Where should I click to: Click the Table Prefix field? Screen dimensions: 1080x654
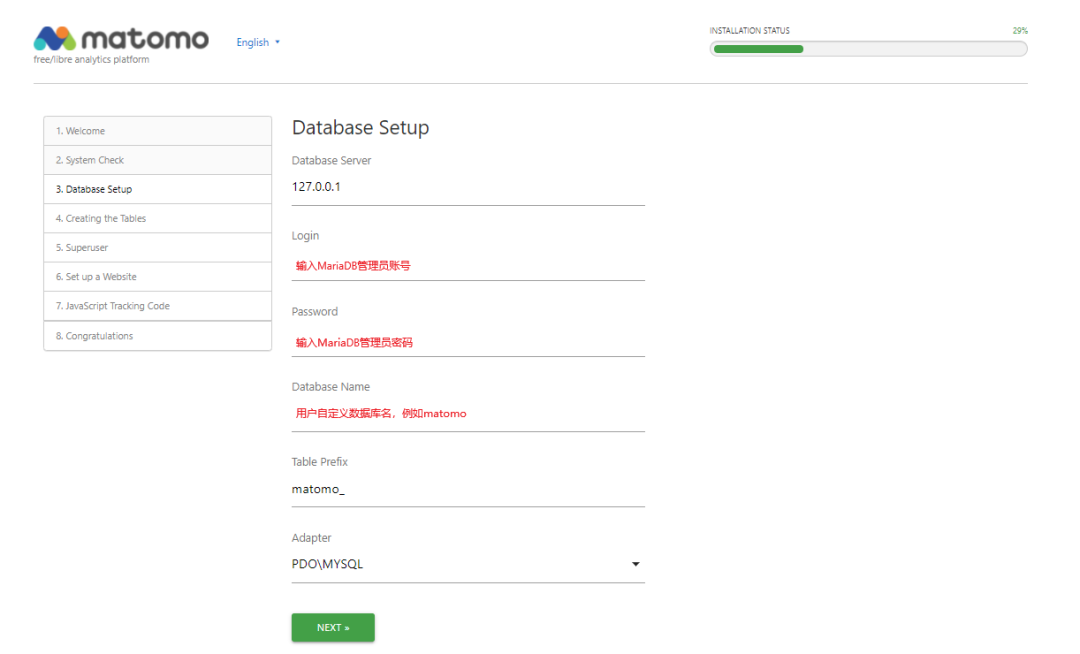468,489
